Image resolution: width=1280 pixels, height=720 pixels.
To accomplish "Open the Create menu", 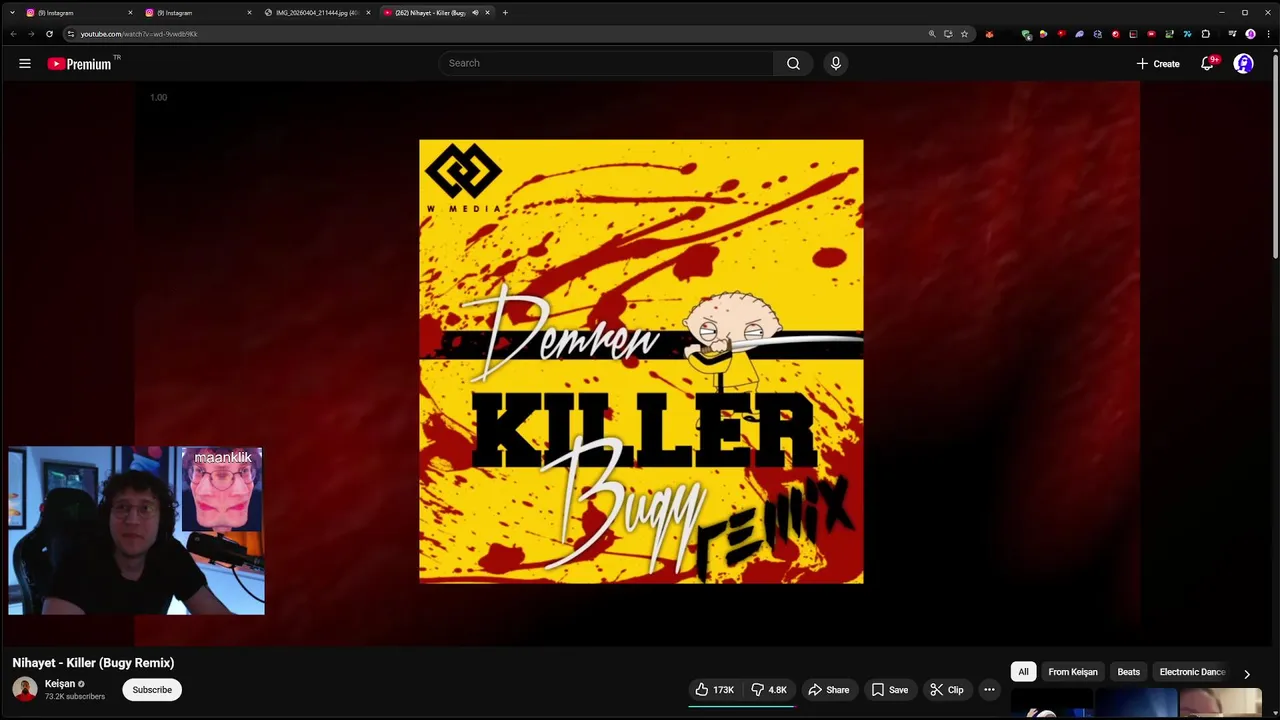I will pyautogui.click(x=1158, y=63).
